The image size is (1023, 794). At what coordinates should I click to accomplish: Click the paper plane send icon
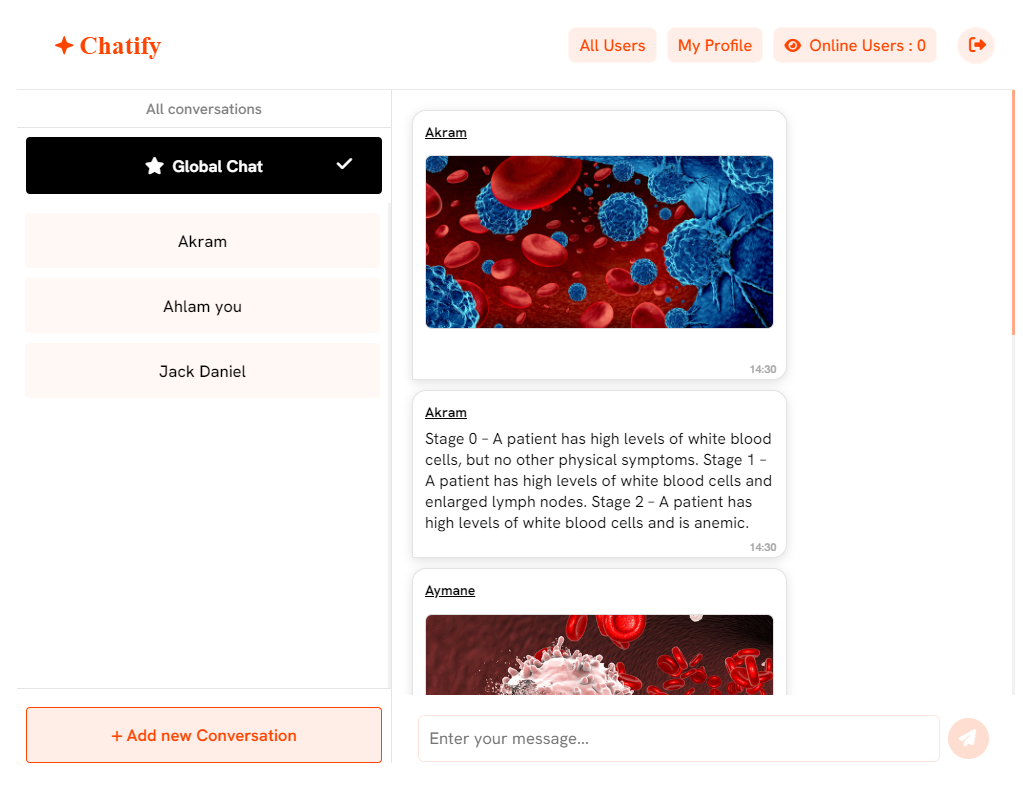pos(968,739)
